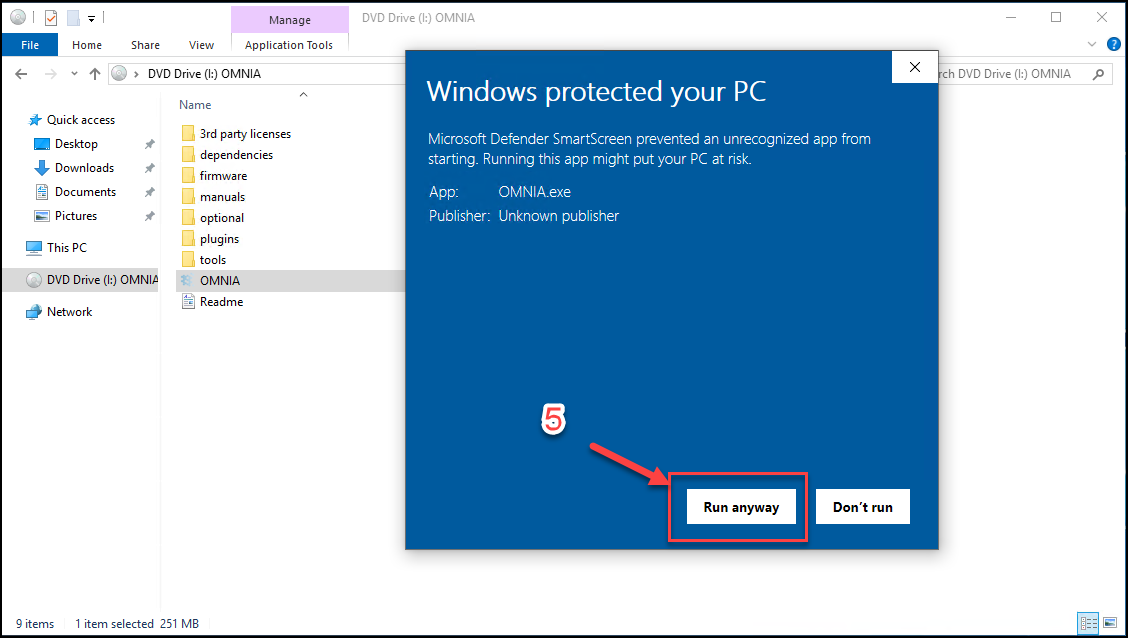Click the Desktop pin icon
This screenshot has width=1128, height=638.
click(x=150, y=145)
